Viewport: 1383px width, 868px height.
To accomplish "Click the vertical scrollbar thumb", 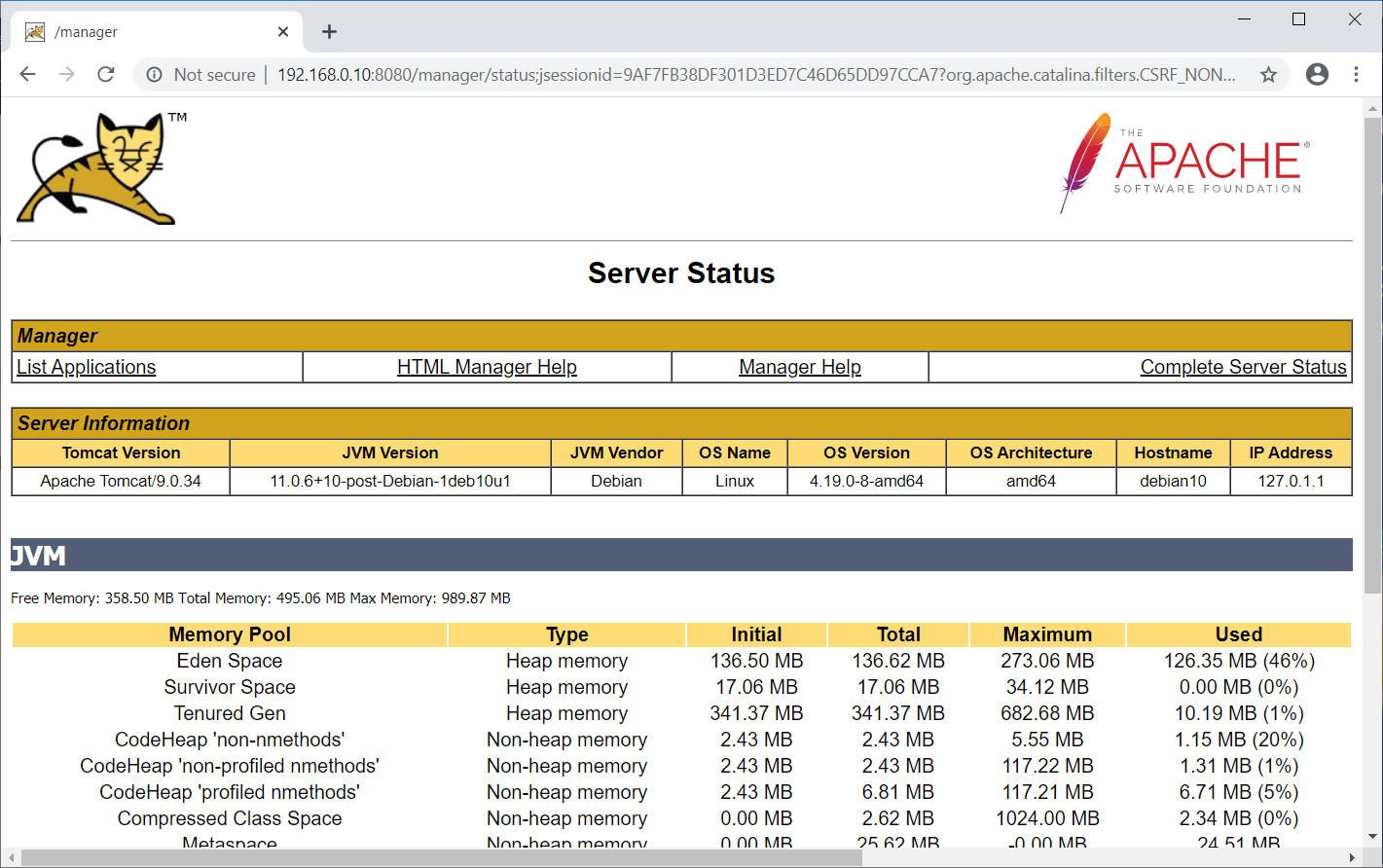I will coord(1373,355).
